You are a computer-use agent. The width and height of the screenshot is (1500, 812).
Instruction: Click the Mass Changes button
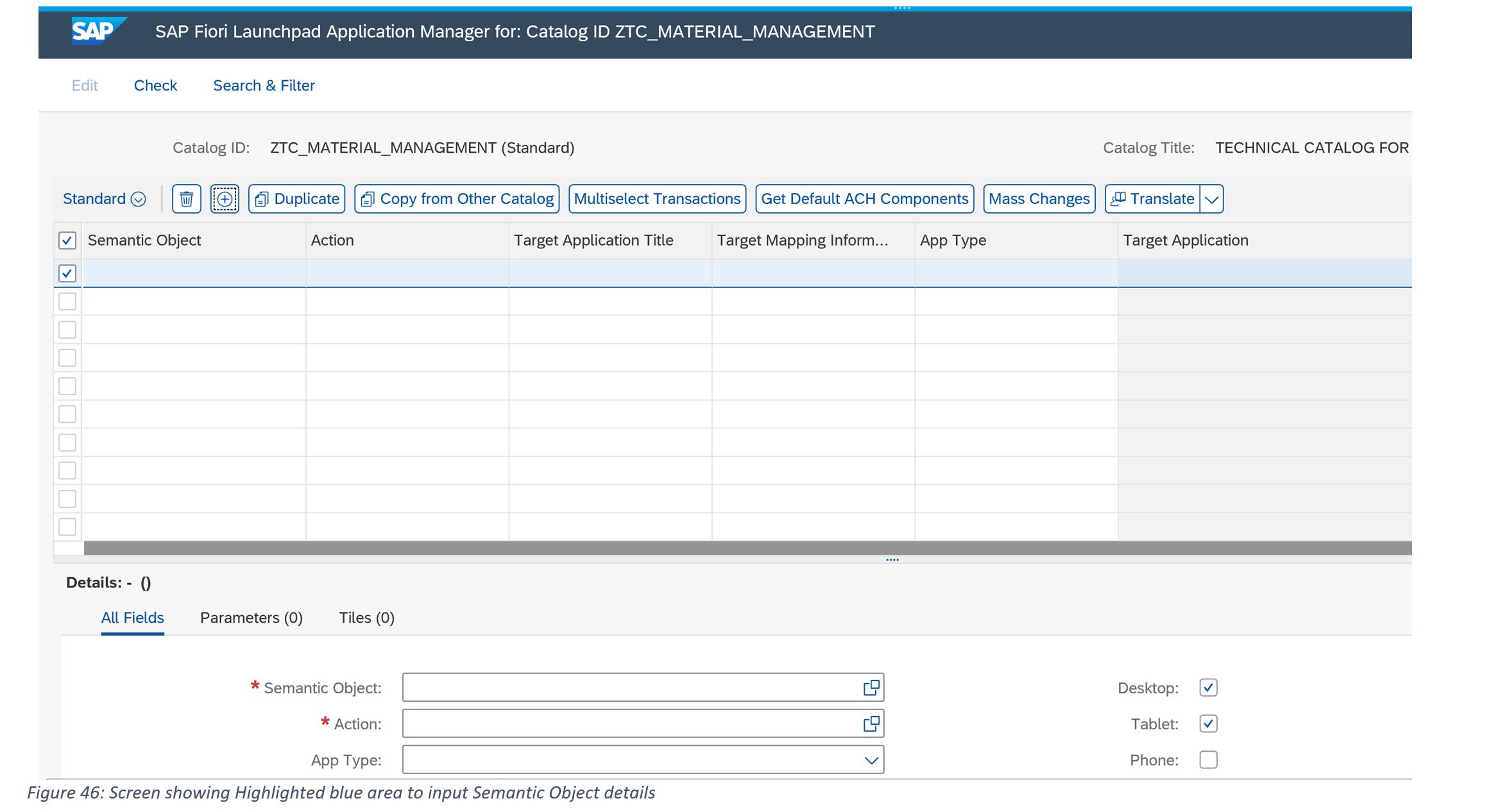tap(1038, 199)
